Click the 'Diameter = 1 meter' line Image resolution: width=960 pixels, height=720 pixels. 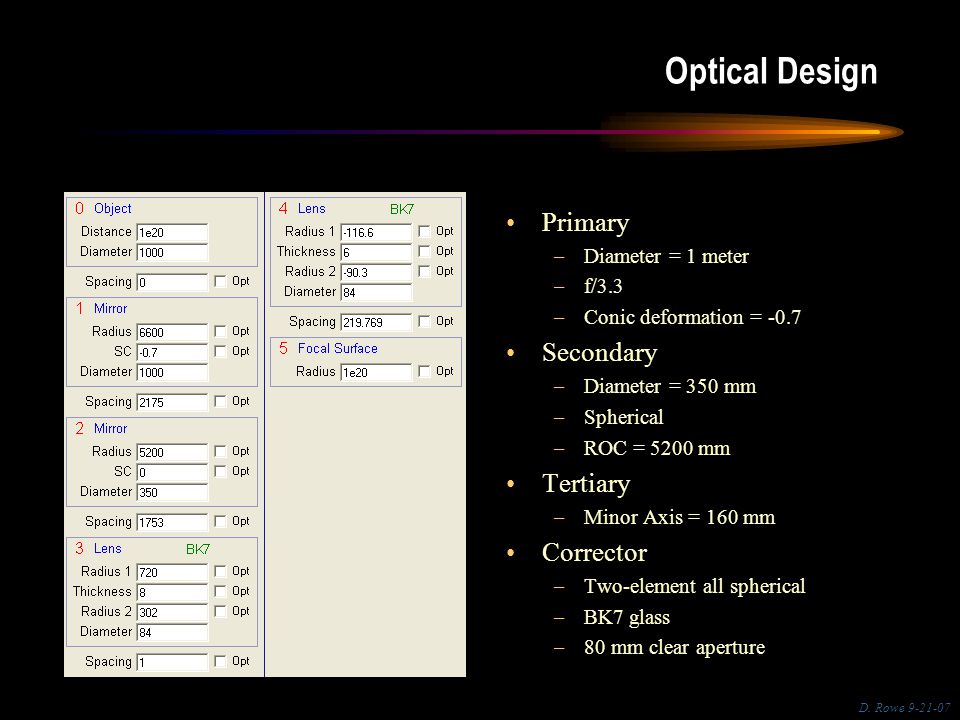point(666,256)
